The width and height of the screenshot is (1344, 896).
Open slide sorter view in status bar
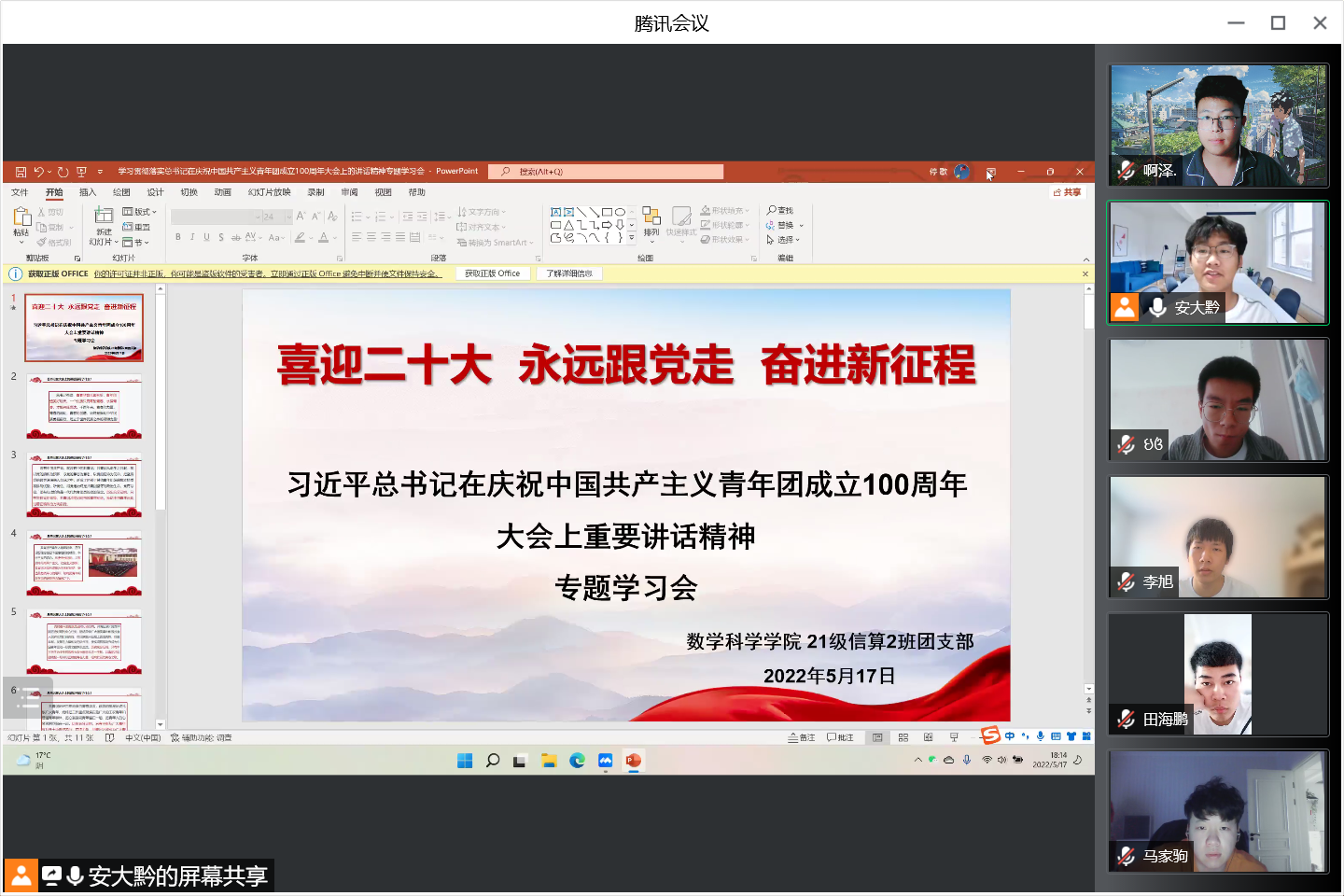pyautogui.click(x=903, y=737)
